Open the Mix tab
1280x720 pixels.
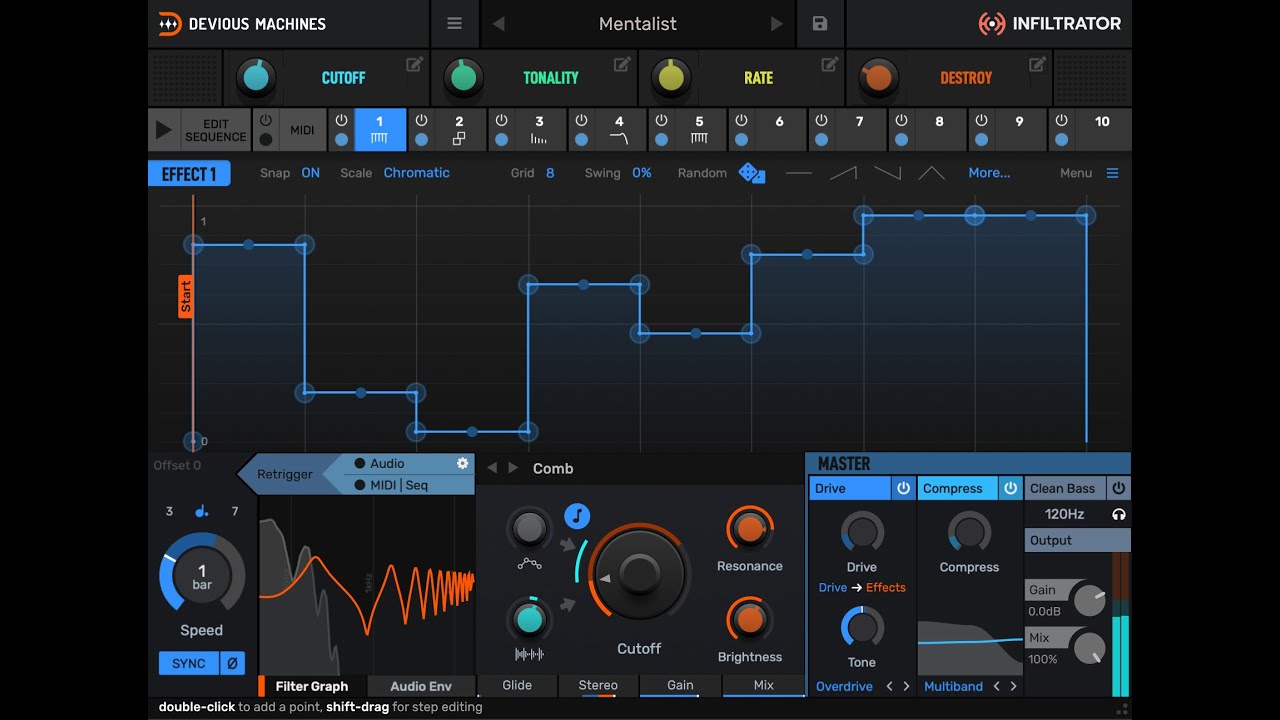764,685
